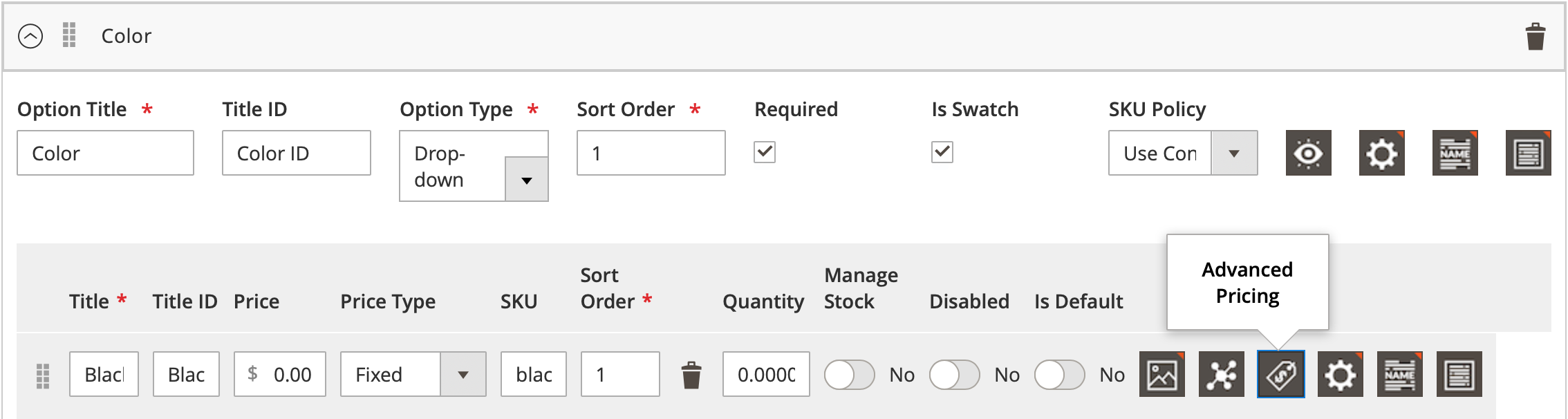Image resolution: width=1568 pixels, height=419 pixels.
Task: Click the option Sort Order field
Action: point(651,153)
